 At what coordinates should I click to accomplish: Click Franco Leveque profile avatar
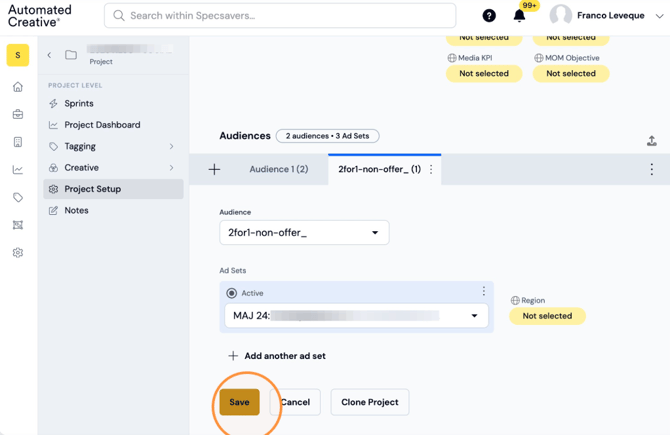(x=561, y=15)
